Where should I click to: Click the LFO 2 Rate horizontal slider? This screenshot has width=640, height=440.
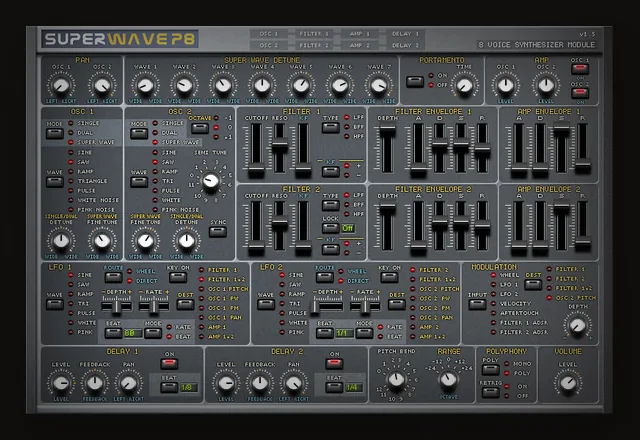coord(365,306)
